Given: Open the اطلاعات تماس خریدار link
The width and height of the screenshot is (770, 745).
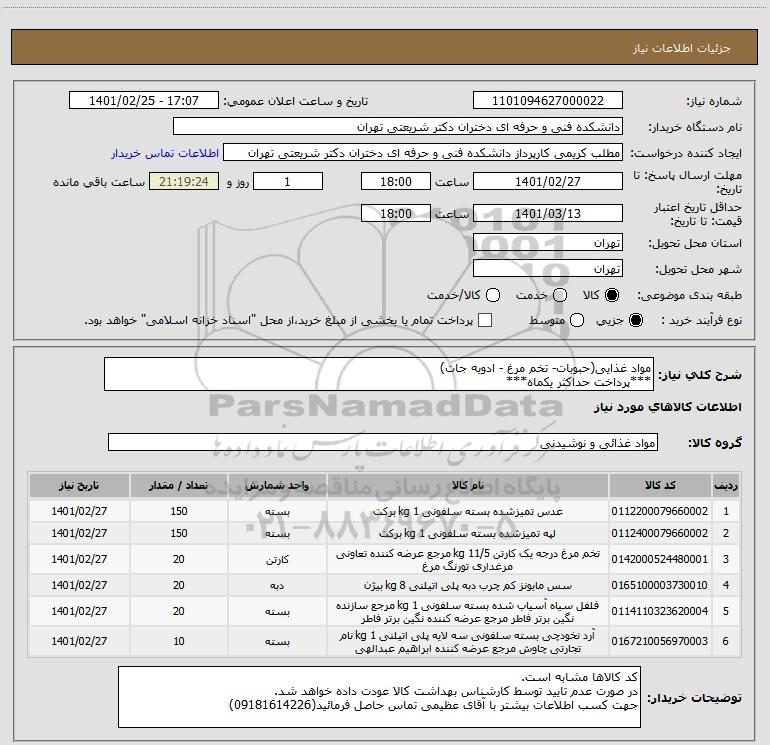Looking at the screenshot, I should pyautogui.click(x=165, y=153).
